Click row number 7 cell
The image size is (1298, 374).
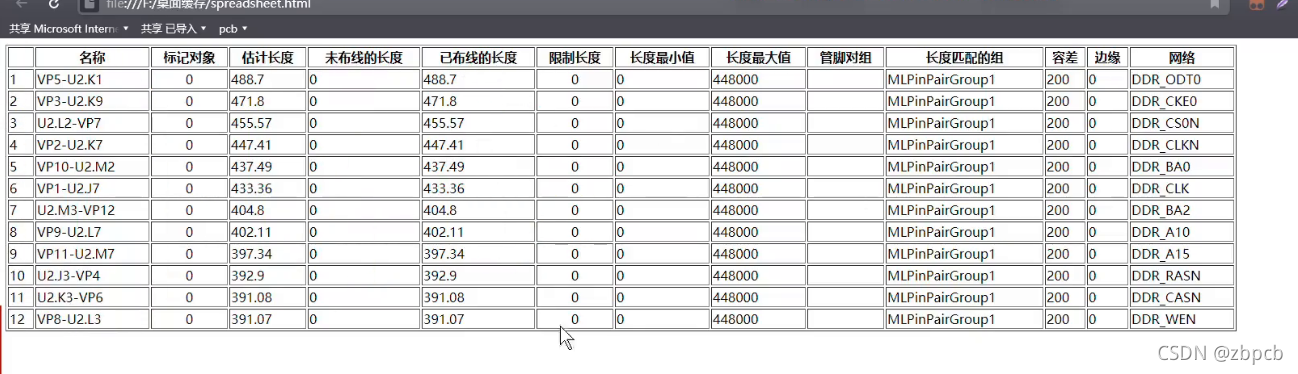pos(20,210)
